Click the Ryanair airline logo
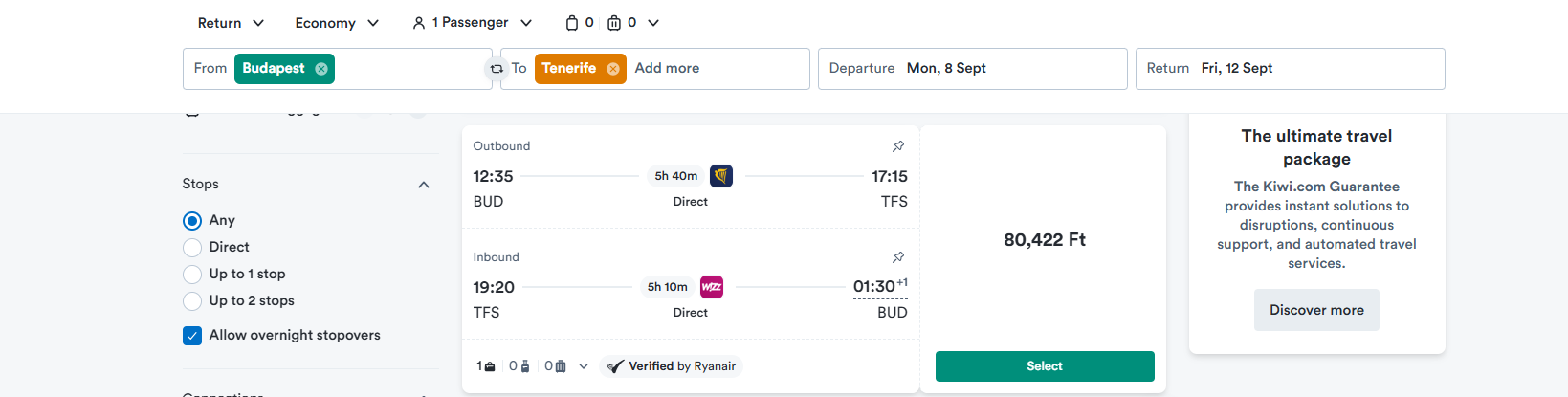Screen dimensions: 1568x397 721,176
